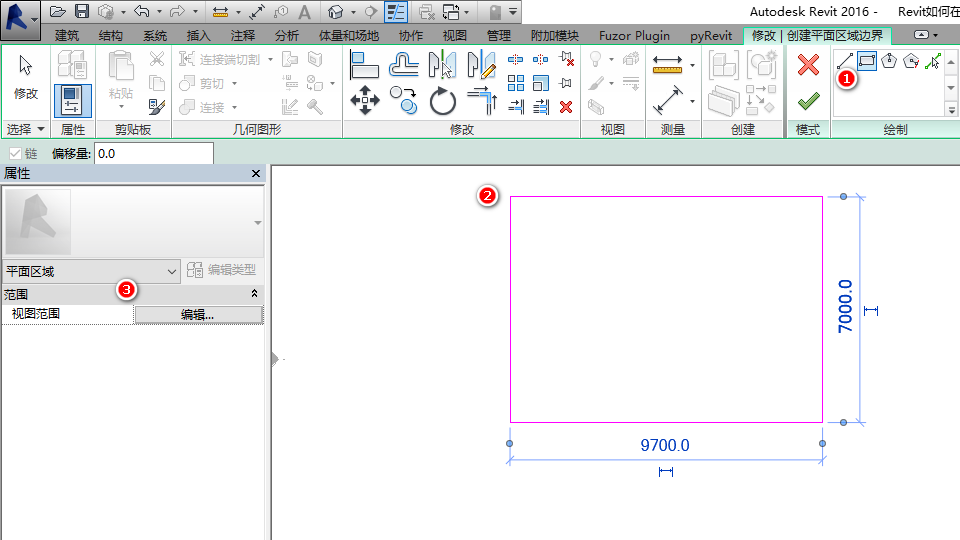Select the Array tool
Image resolution: width=960 pixels, height=540 pixels.
[x=516, y=83]
